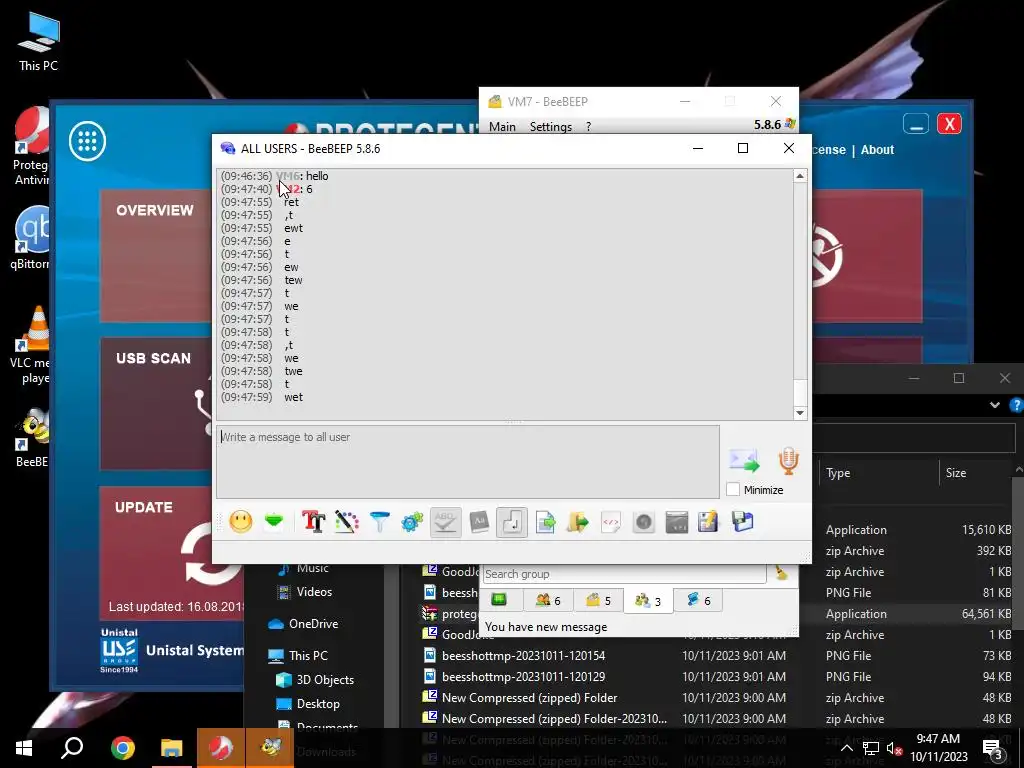Select file beesshottmp-20231011-120154
This screenshot has height=768, width=1024.
coord(523,656)
